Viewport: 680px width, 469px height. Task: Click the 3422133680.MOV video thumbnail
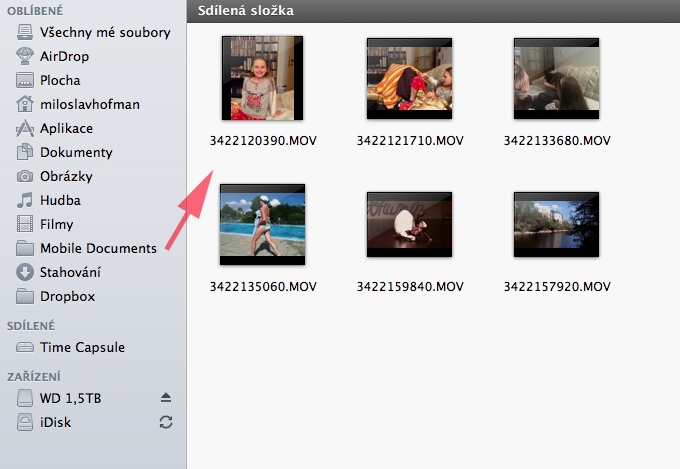tap(556, 79)
